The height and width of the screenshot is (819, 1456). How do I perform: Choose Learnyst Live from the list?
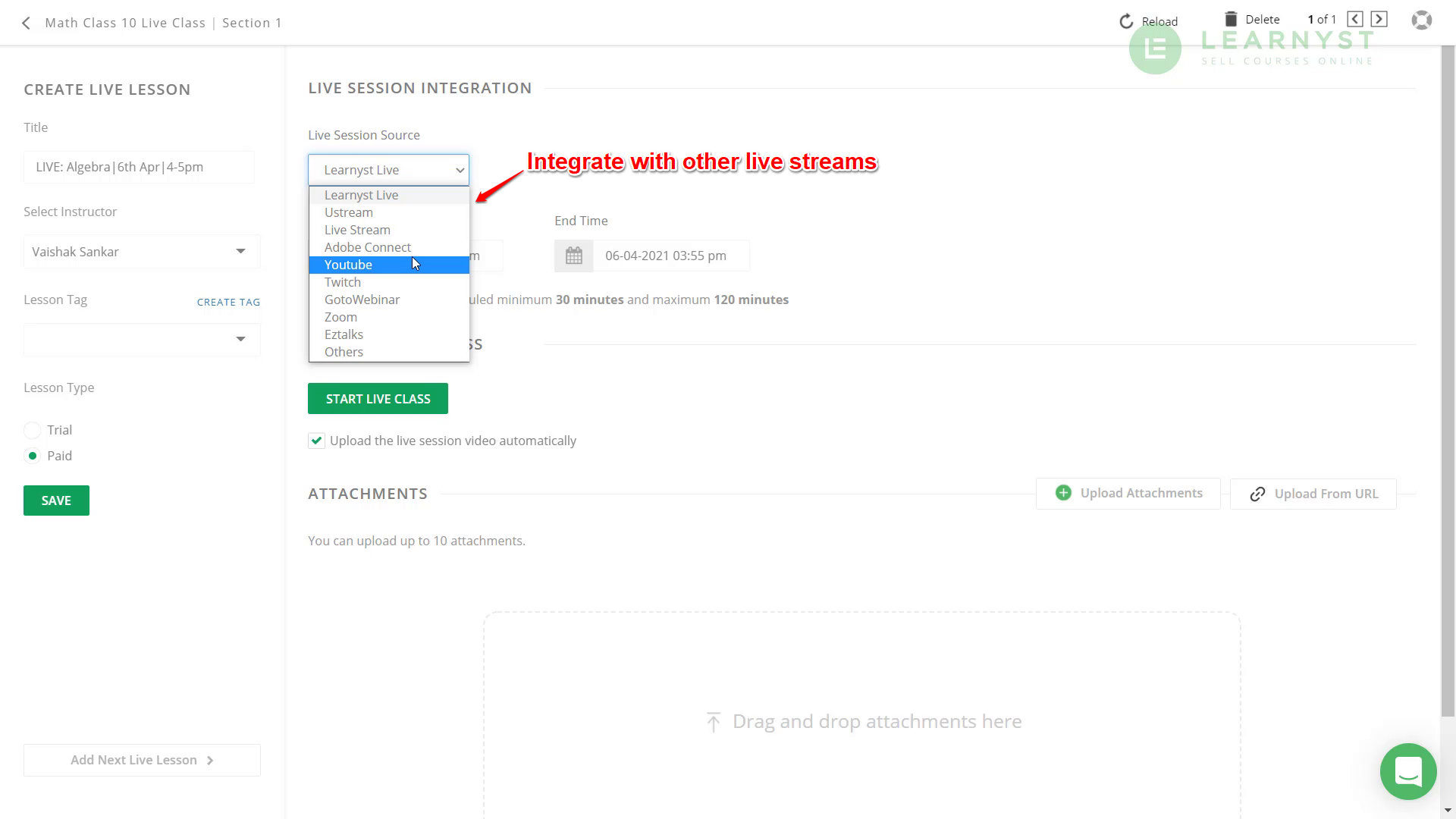pos(389,195)
